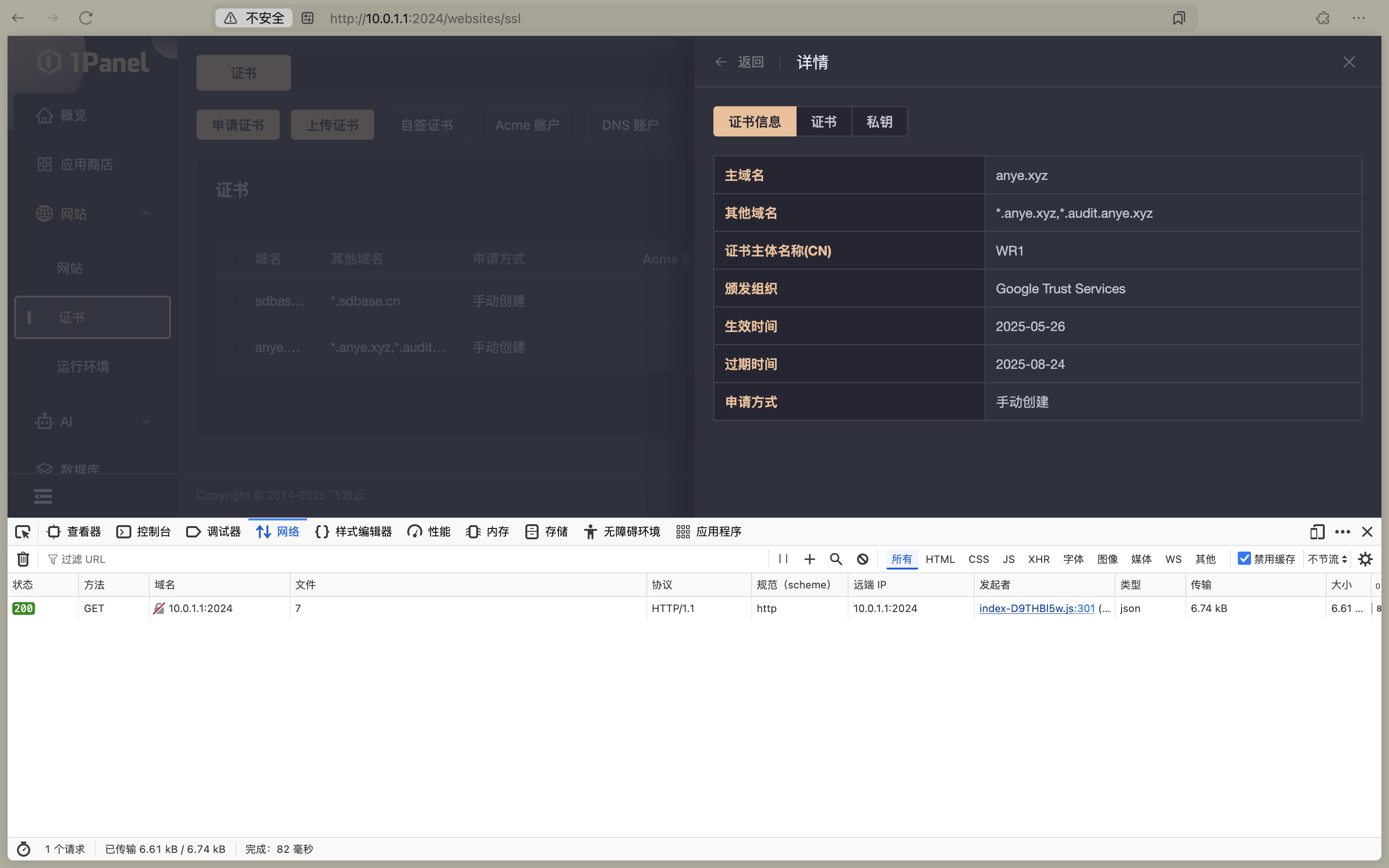
Task: Open the 存储 devtools tab
Action: click(546, 532)
